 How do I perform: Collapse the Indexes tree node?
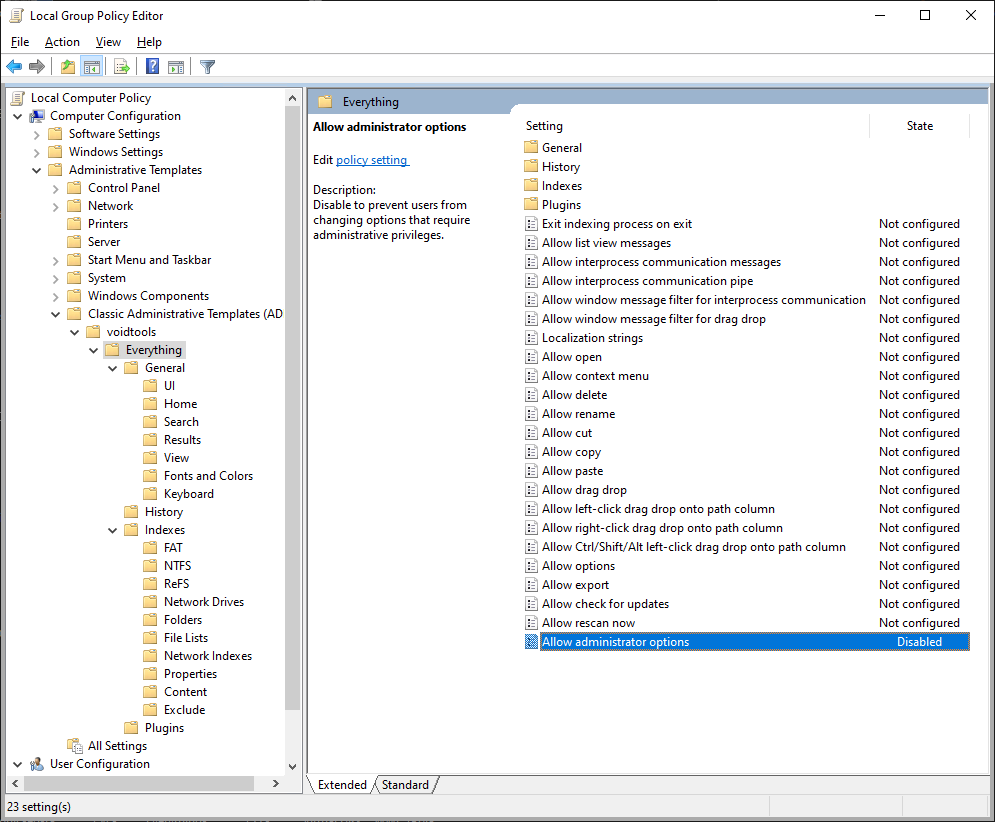(x=112, y=530)
